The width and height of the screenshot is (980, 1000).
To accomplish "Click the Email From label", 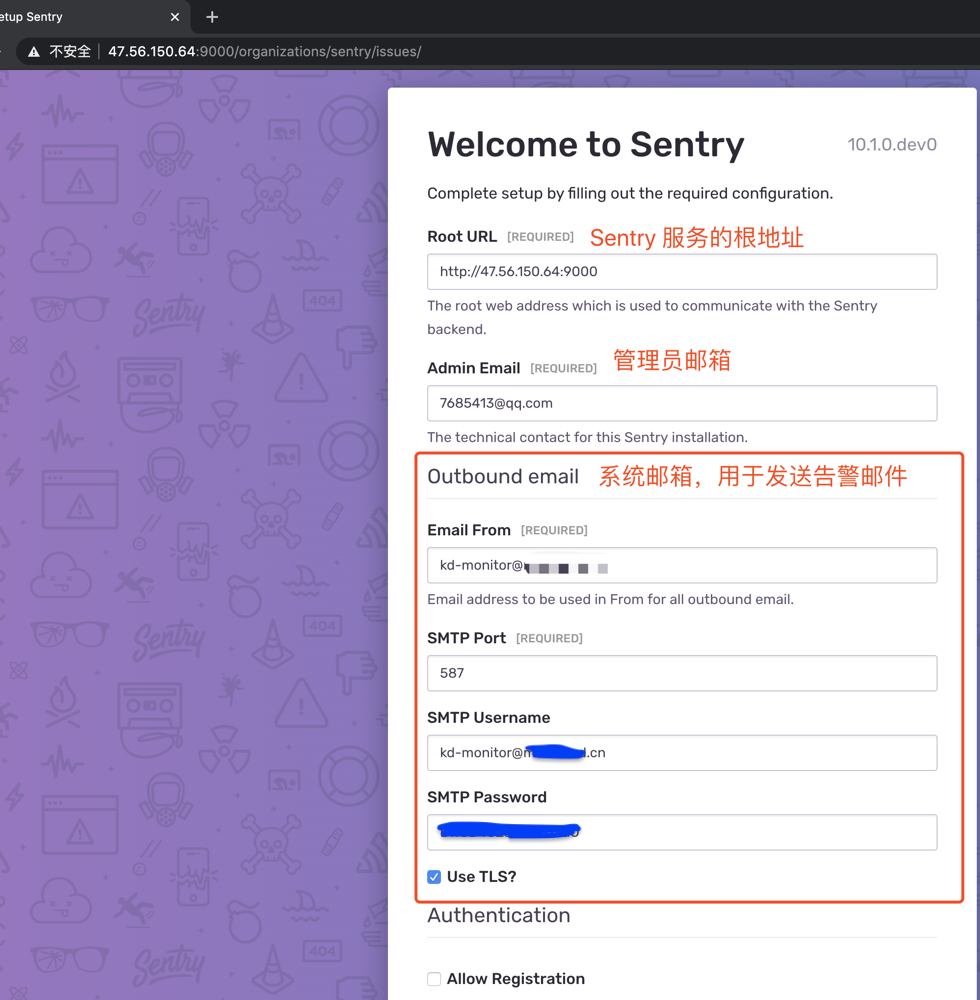I will [x=469, y=530].
